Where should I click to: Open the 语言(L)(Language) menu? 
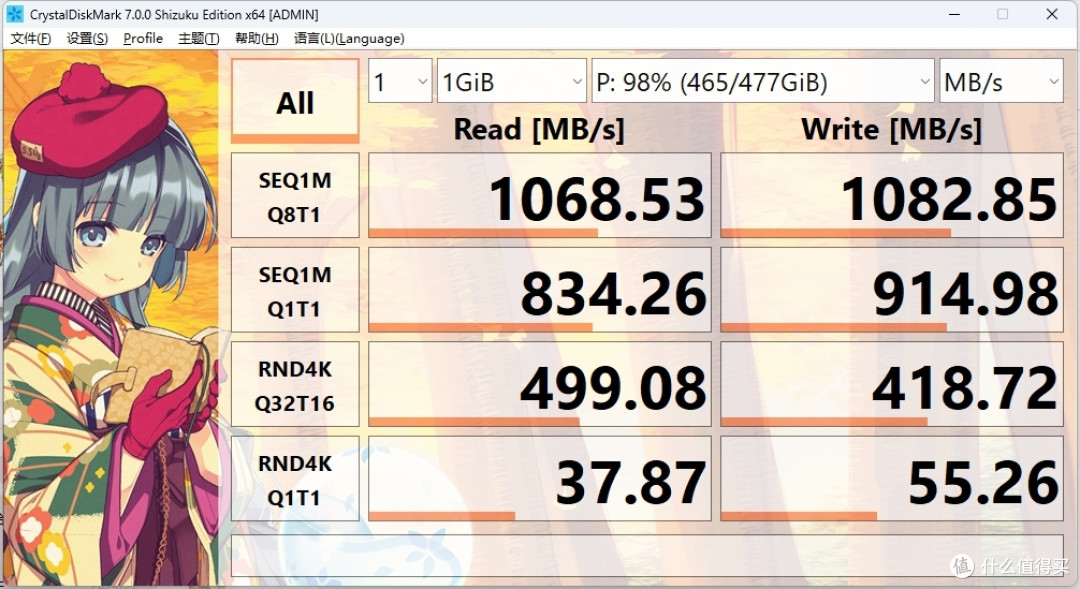[x=349, y=39]
